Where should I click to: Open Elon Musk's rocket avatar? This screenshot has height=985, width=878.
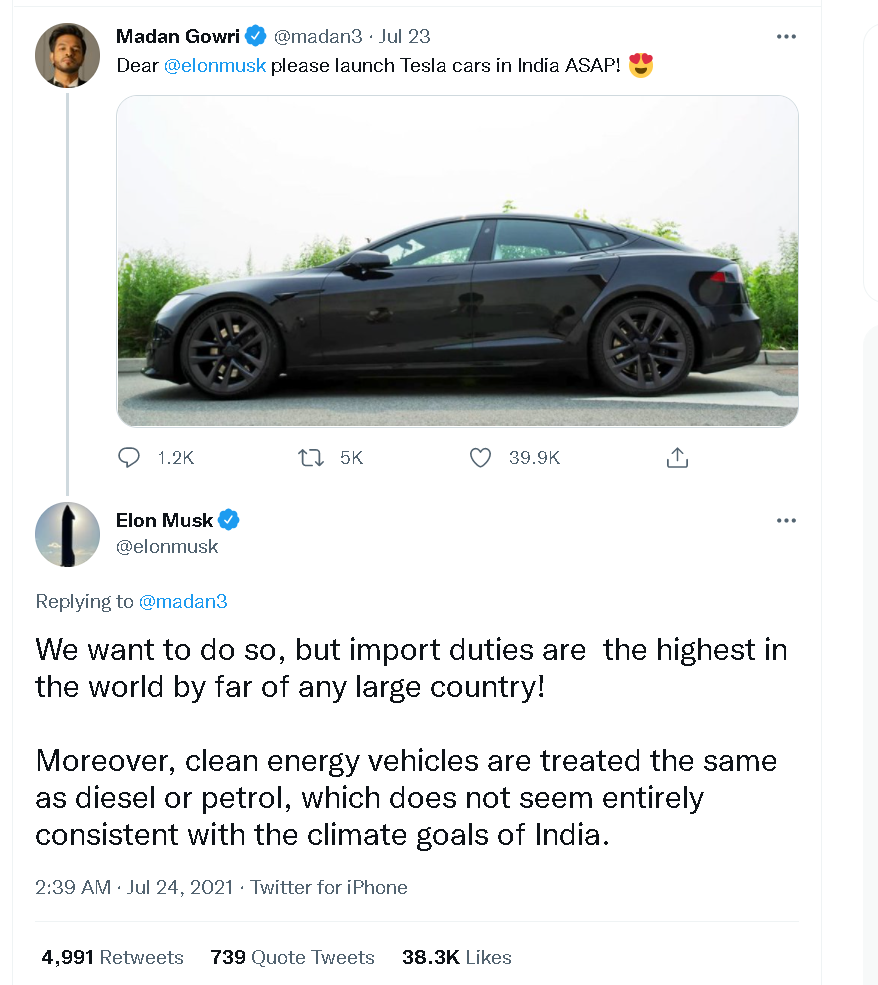tap(67, 535)
